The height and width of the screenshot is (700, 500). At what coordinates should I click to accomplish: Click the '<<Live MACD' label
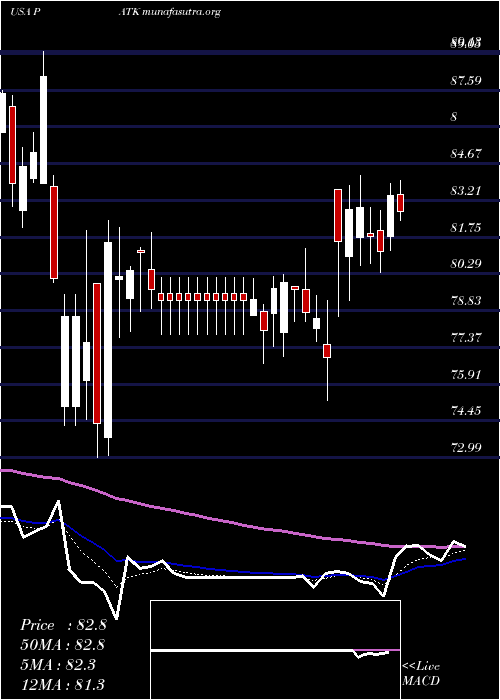point(421,674)
